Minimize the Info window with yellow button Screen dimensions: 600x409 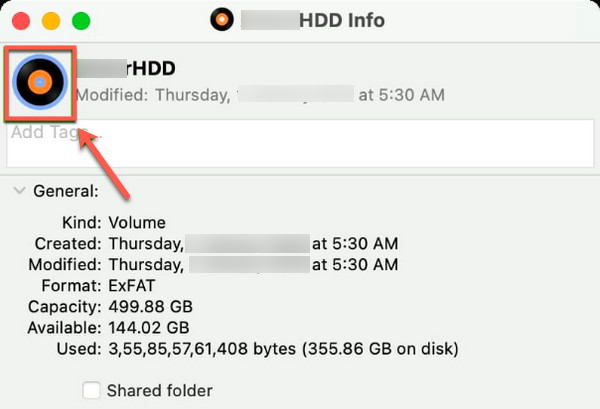click(x=50, y=20)
